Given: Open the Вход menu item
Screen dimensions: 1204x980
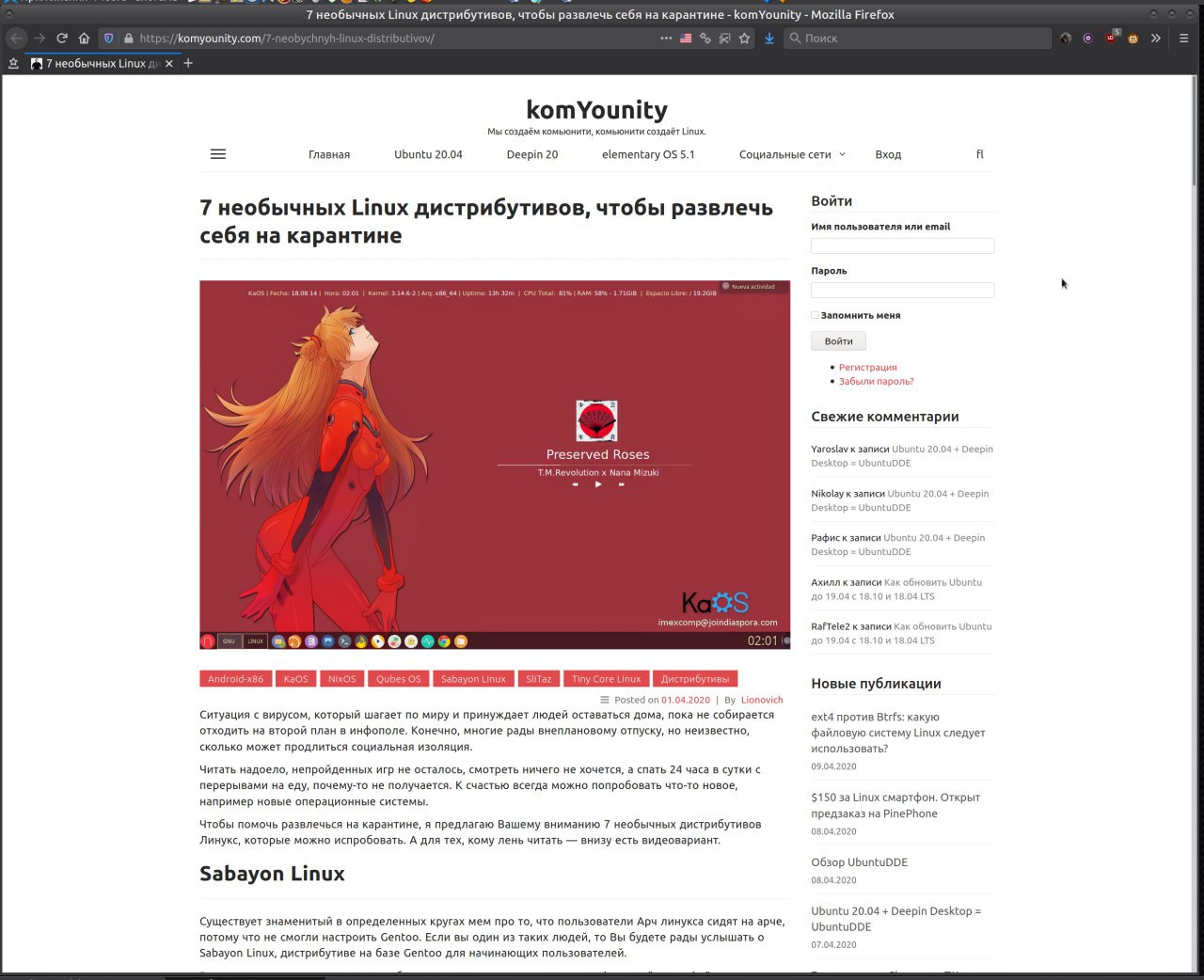Looking at the screenshot, I should [x=888, y=154].
